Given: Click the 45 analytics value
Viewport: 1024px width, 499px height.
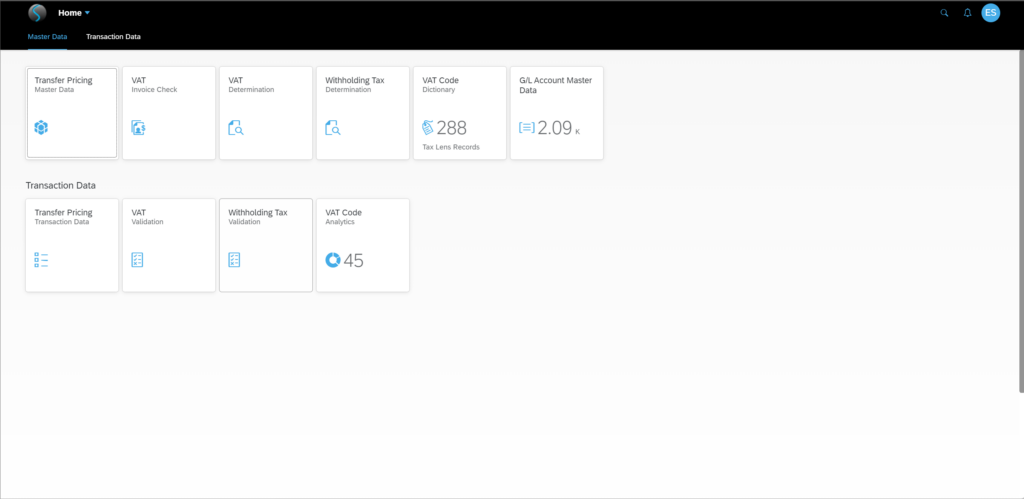Looking at the screenshot, I should tap(353, 261).
